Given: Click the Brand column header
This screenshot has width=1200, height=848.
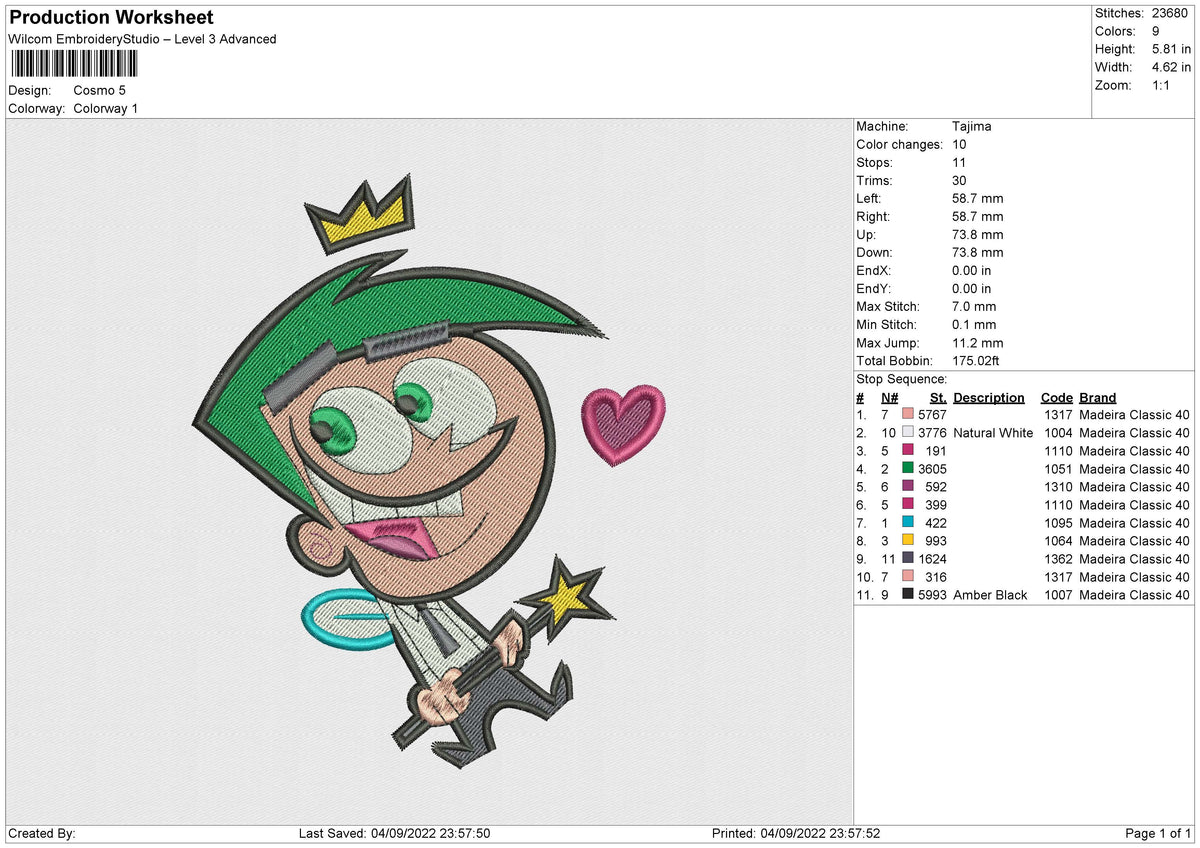Looking at the screenshot, I should tap(1098, 397).
